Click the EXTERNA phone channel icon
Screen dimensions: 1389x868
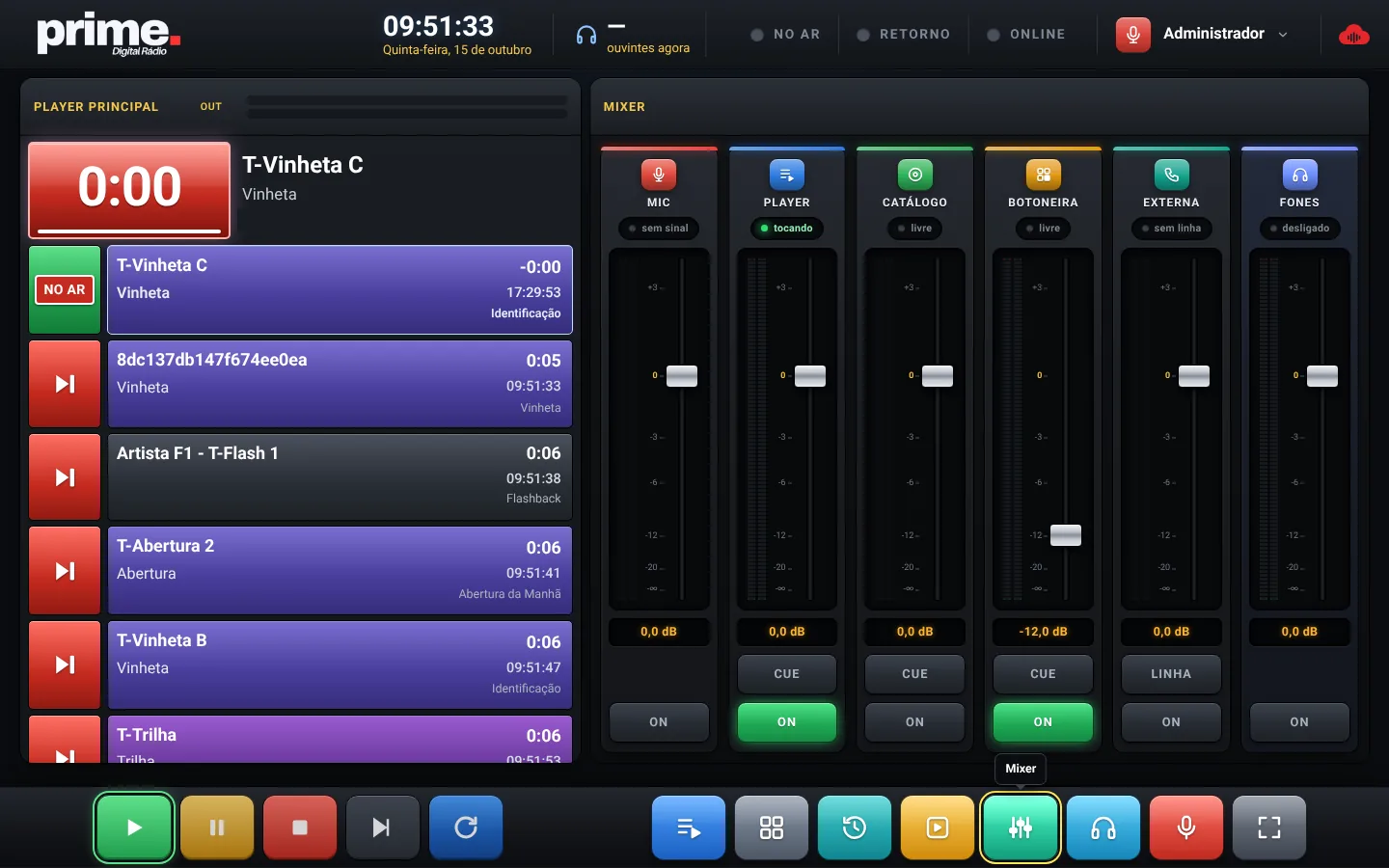(x=1171, y=175)
